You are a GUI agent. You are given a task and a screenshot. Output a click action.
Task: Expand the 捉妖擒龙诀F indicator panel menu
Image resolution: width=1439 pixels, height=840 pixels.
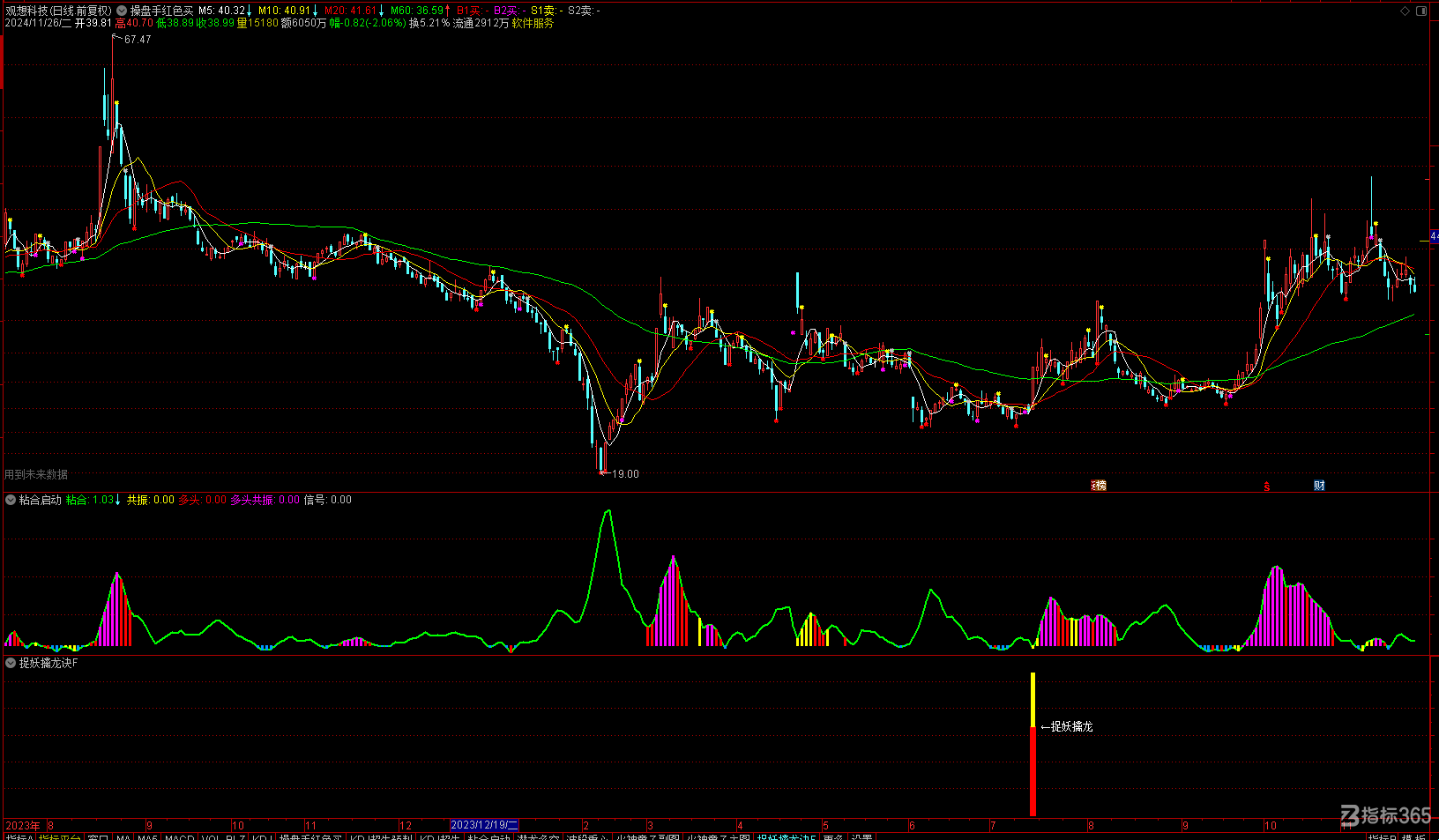11,663
